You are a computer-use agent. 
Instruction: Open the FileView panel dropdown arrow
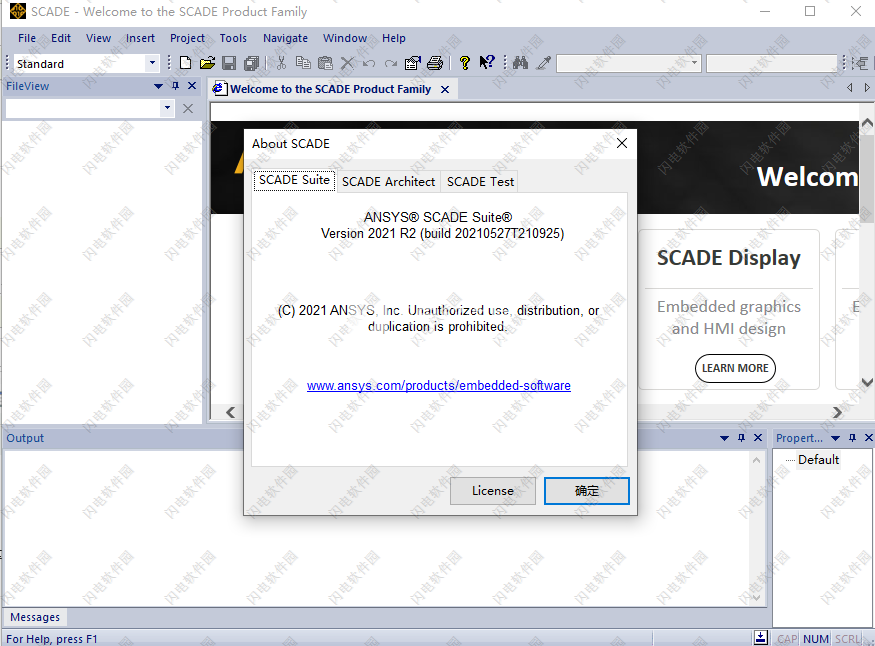[158, 86]
